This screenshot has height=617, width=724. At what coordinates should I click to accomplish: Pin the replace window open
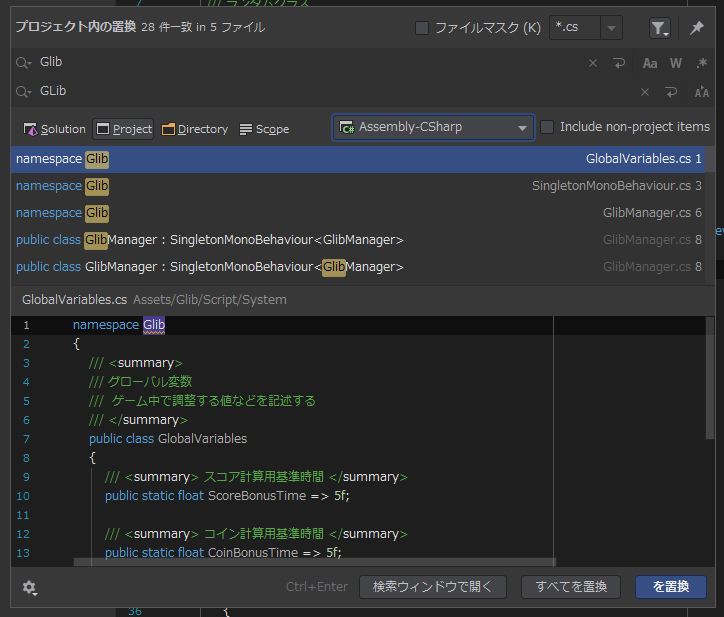pyautogui.click(x=697, y=28)
